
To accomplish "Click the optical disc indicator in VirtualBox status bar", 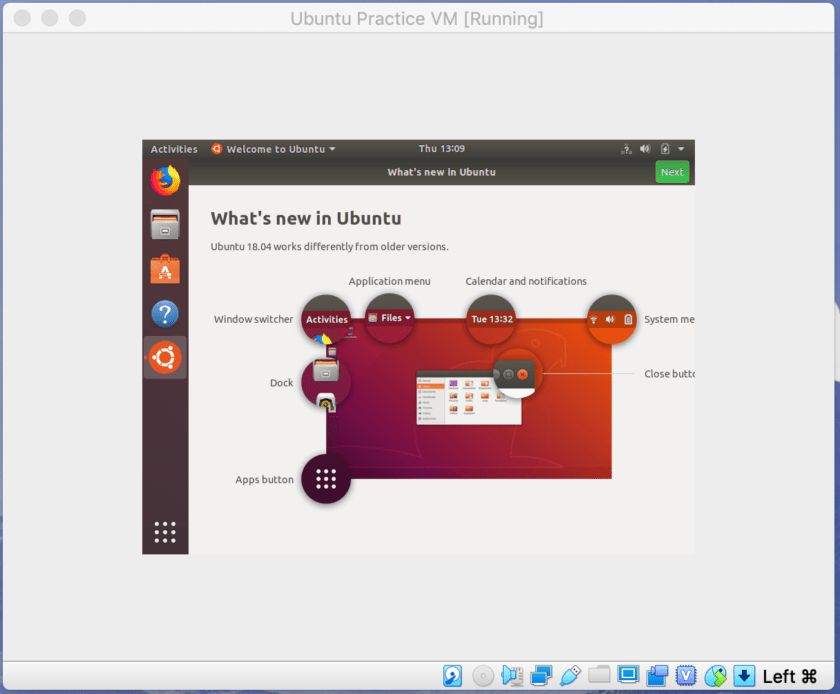I will 483,676.
